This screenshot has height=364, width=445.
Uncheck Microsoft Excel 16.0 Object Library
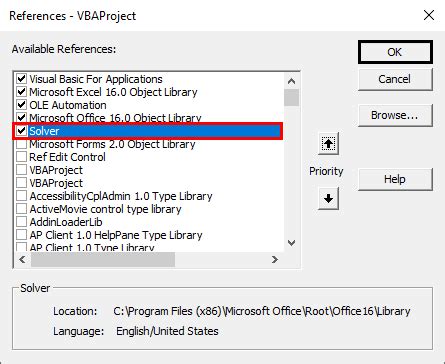click(22, 92)
